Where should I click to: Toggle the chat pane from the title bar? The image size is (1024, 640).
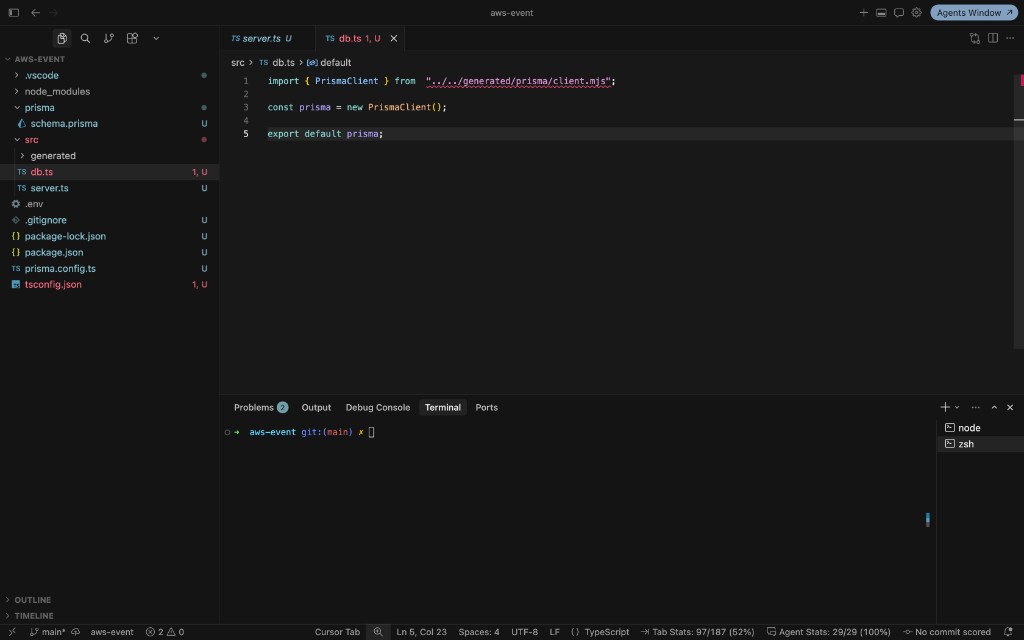point(899,12)
